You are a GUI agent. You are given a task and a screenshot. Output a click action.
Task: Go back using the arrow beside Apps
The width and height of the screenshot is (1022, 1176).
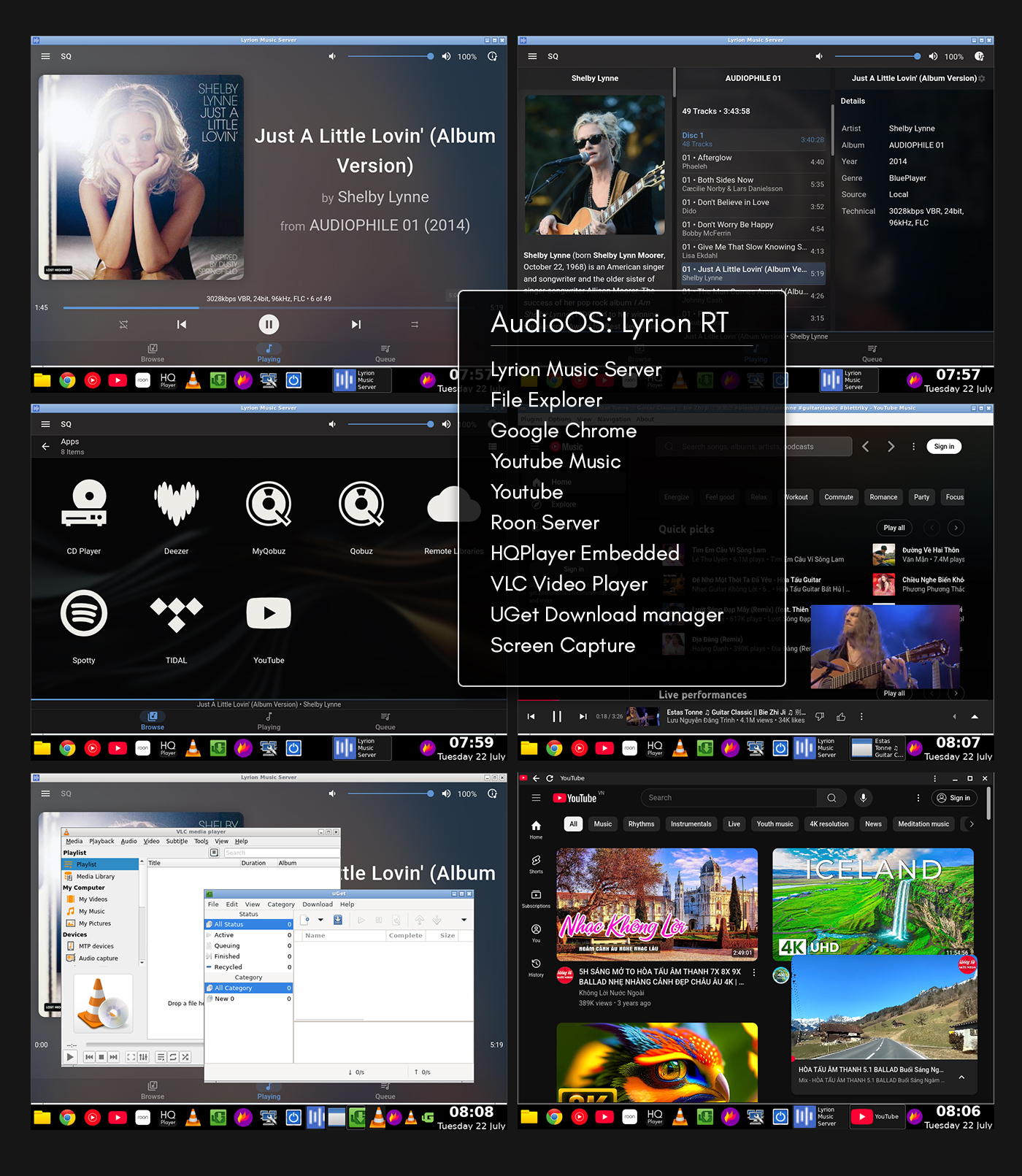45,446
